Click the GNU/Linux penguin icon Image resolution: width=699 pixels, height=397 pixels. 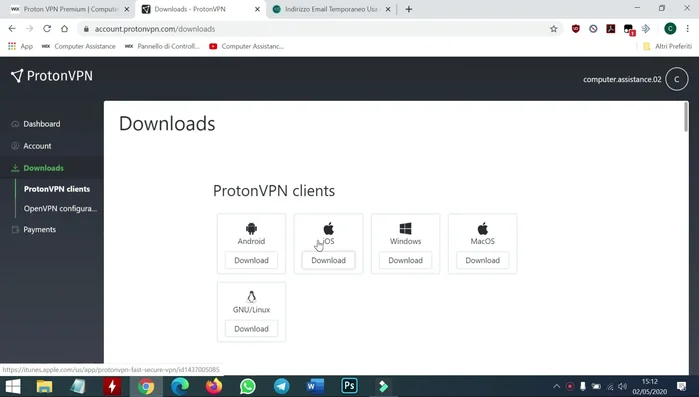[x=251, y=297]
